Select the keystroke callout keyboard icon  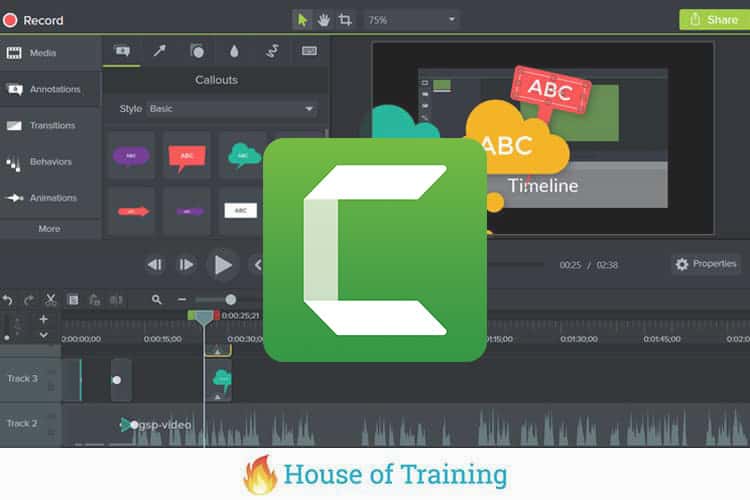309,51
